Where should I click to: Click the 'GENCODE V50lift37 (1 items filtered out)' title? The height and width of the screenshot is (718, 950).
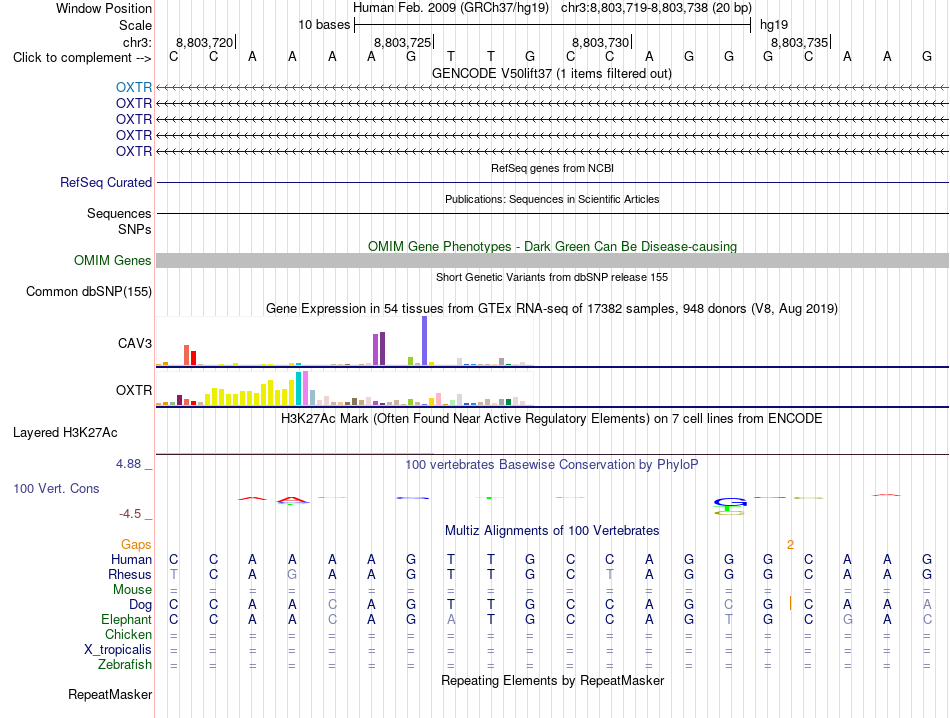pos(552,73)
